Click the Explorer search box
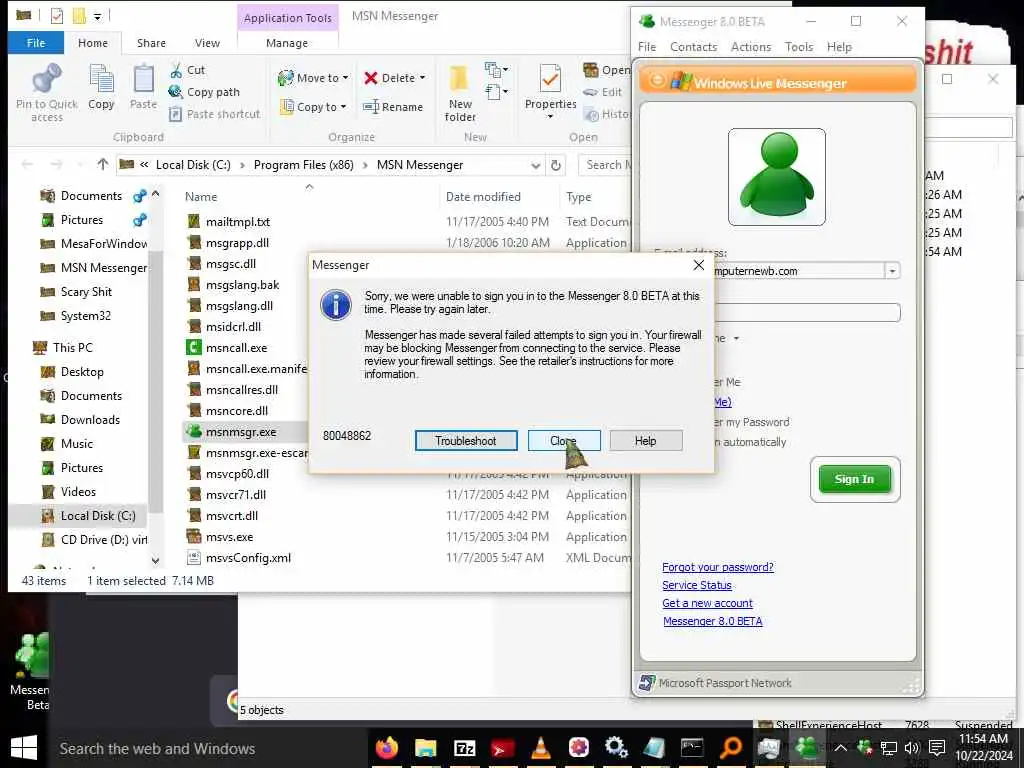The image size is (1024, 768). [605, 165]
